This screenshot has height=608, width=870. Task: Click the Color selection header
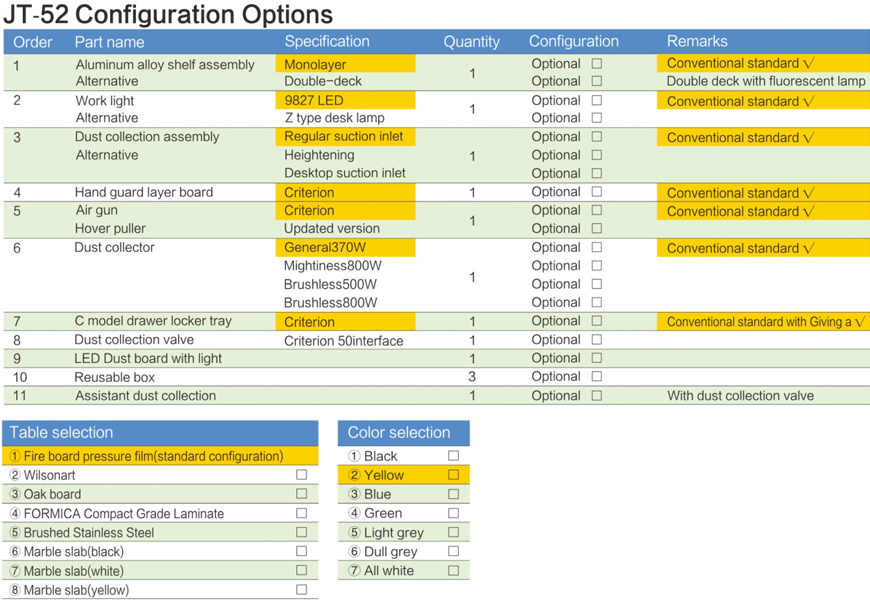pos(399,432)
